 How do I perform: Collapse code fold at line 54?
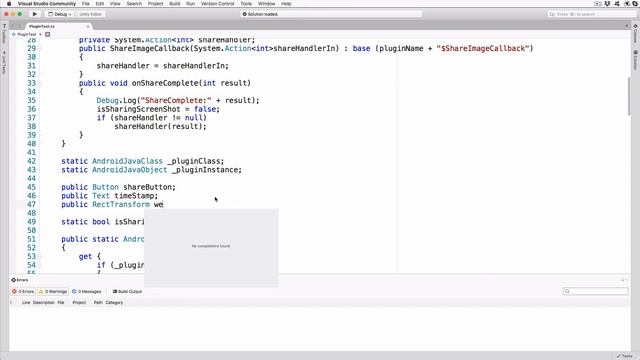pos(40,265)
